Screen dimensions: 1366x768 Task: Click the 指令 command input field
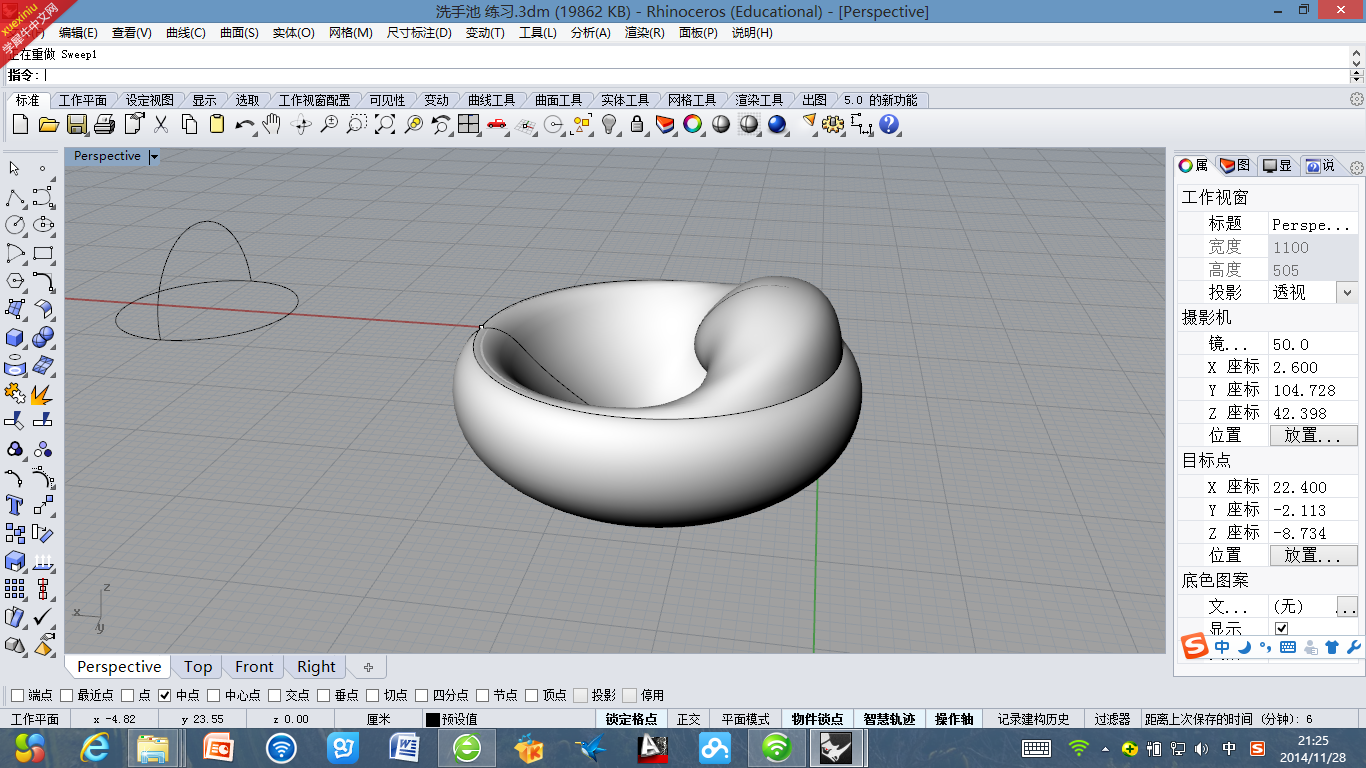[695, 75]
